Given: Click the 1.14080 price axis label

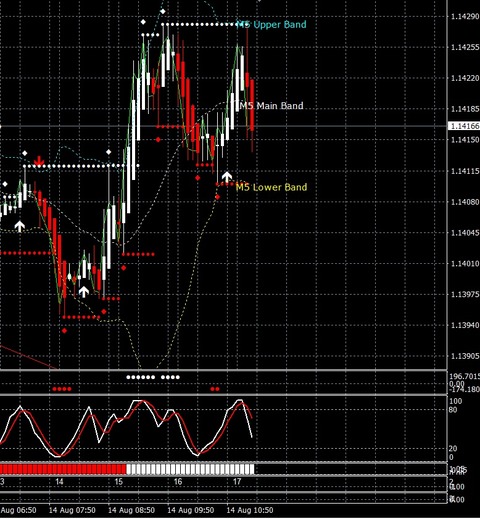Looking at the screenshot, I should pos(465,202).
